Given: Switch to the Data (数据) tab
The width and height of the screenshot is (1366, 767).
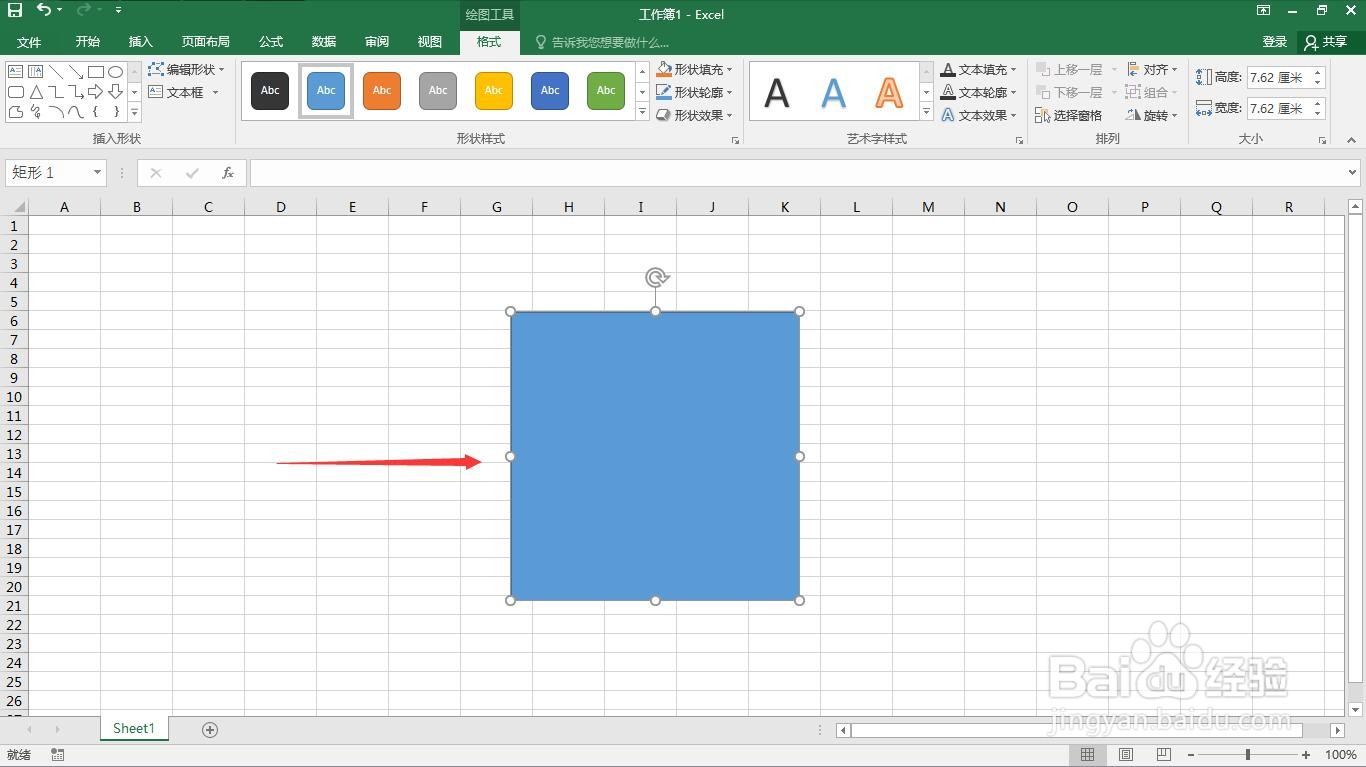Looking at the screenshot, I should point(324,42).
